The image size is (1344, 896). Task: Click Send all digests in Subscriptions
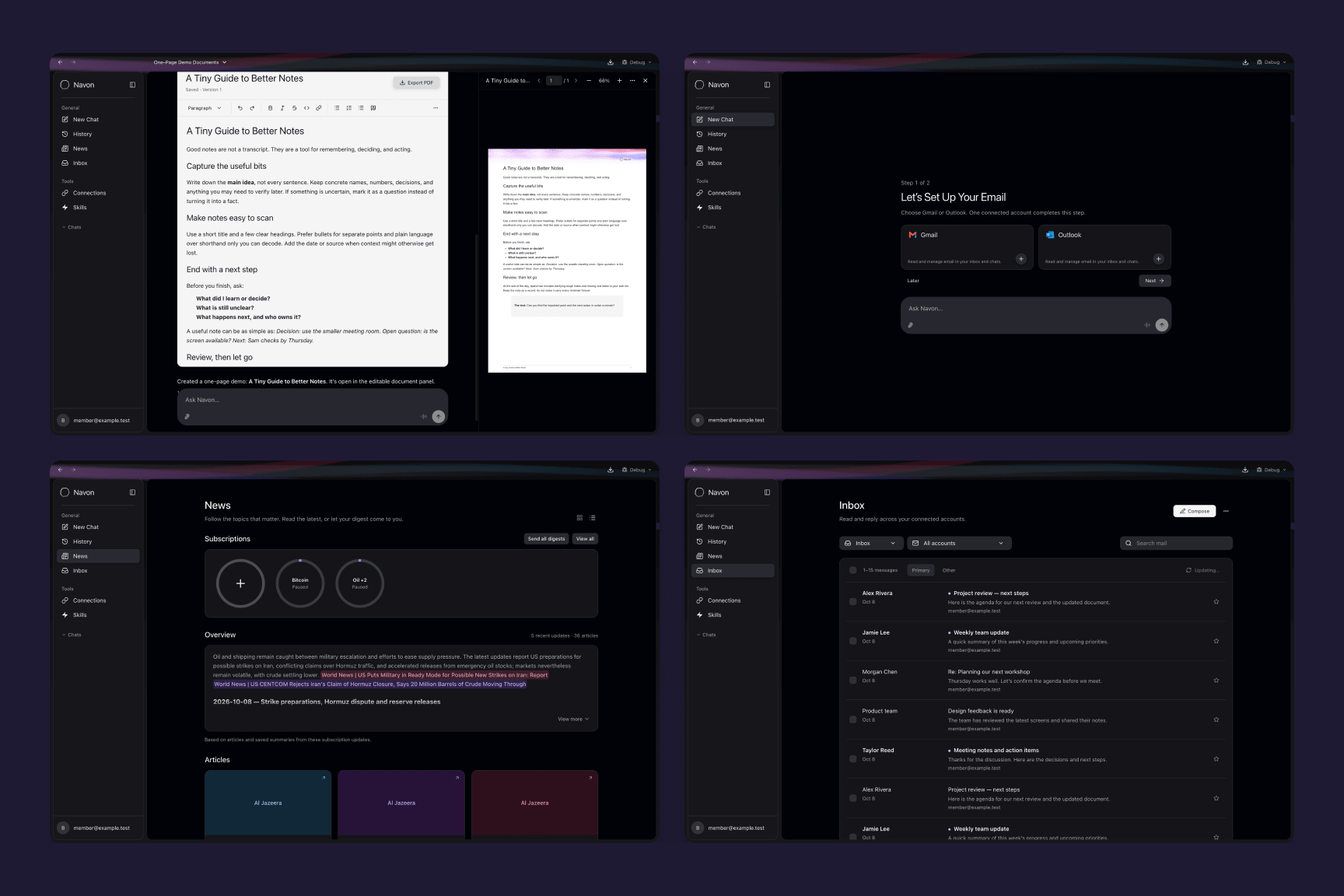(546, 539)
